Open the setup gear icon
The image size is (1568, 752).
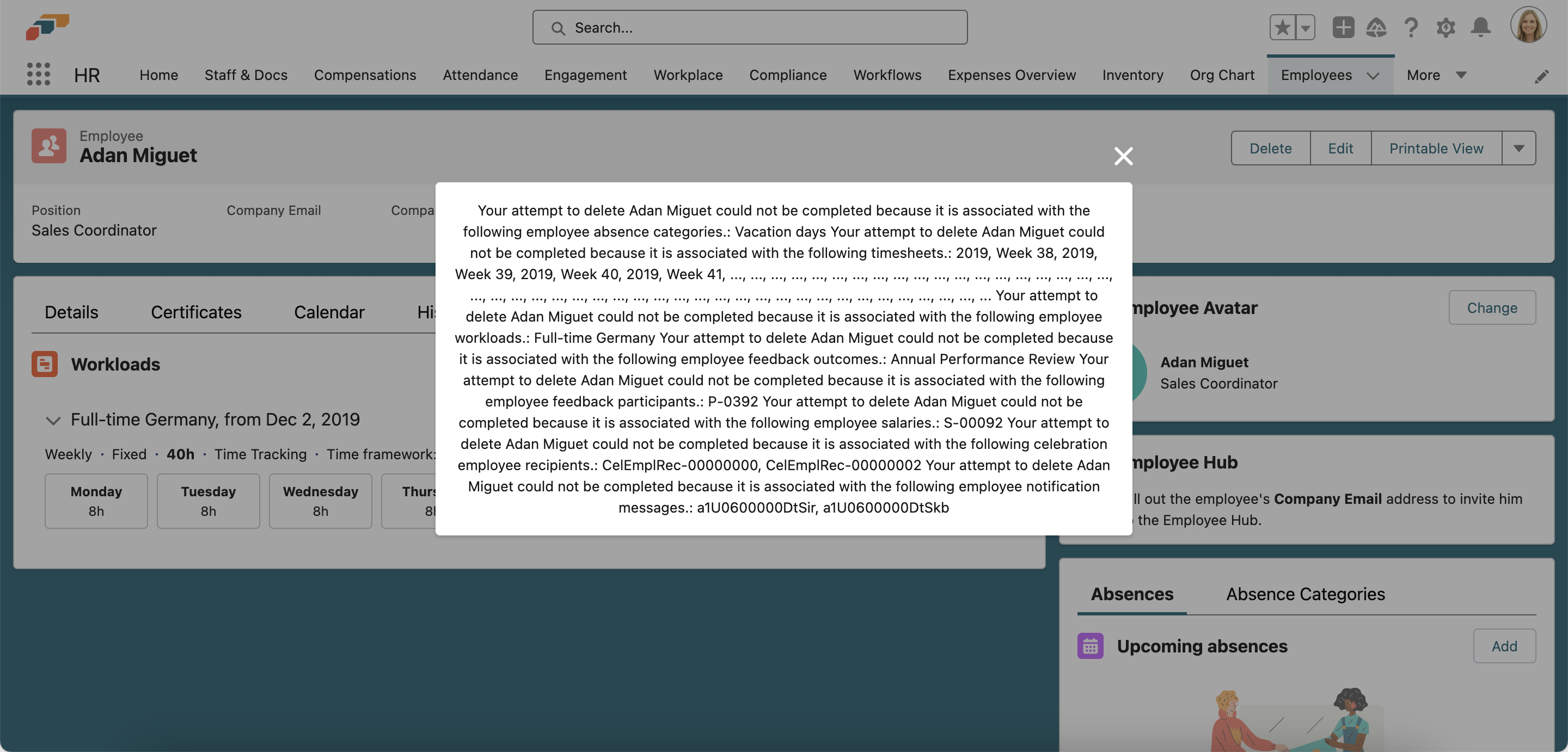(x=1445, y=27)
